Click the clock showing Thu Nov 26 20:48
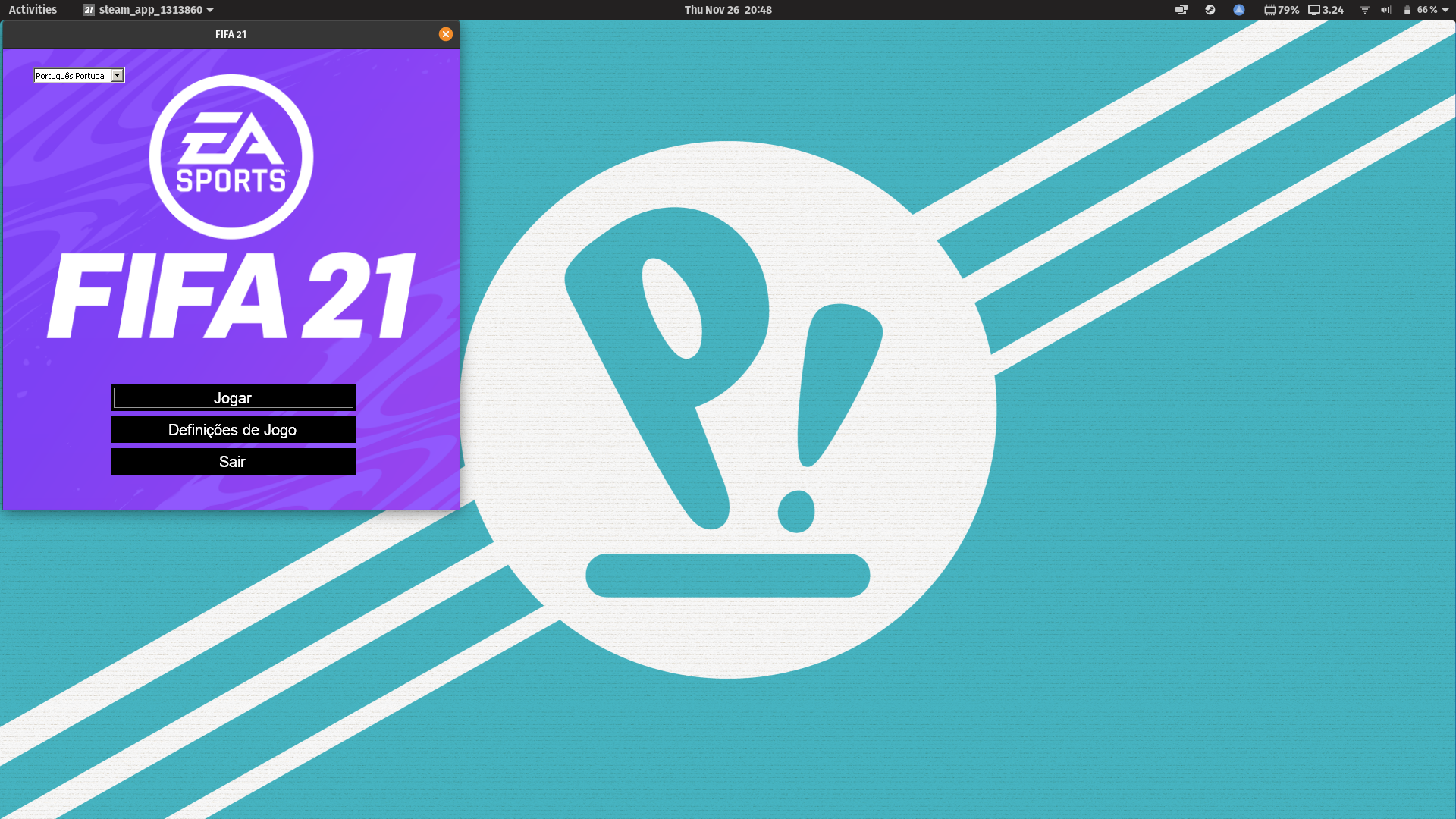 pos(728,10)
